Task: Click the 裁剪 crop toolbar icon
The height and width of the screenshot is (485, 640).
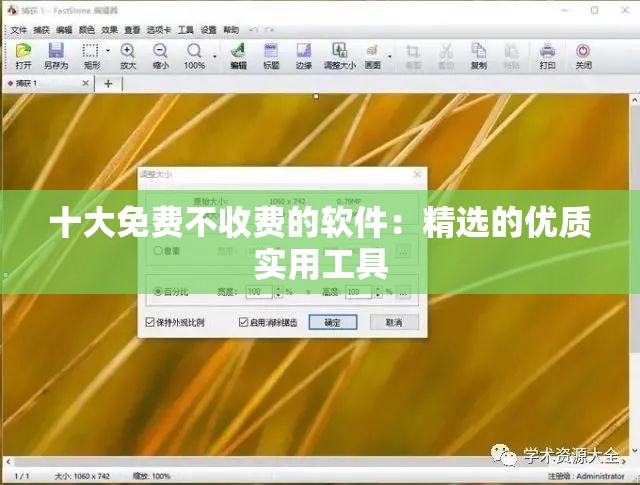Action: point(413,56)
